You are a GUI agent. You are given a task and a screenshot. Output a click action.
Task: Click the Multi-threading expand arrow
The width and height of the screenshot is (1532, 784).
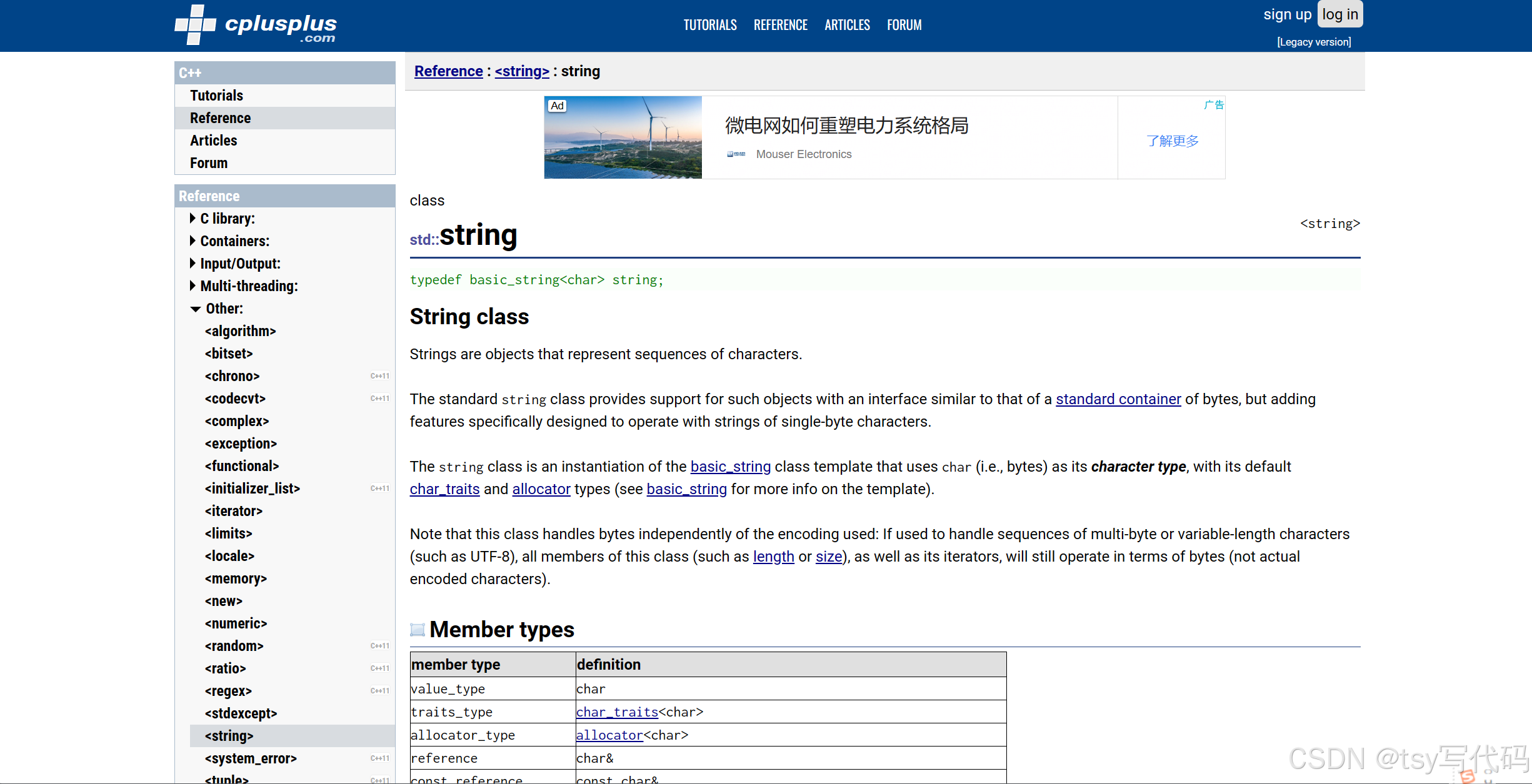pyautogui.click(x=191, y=285)
